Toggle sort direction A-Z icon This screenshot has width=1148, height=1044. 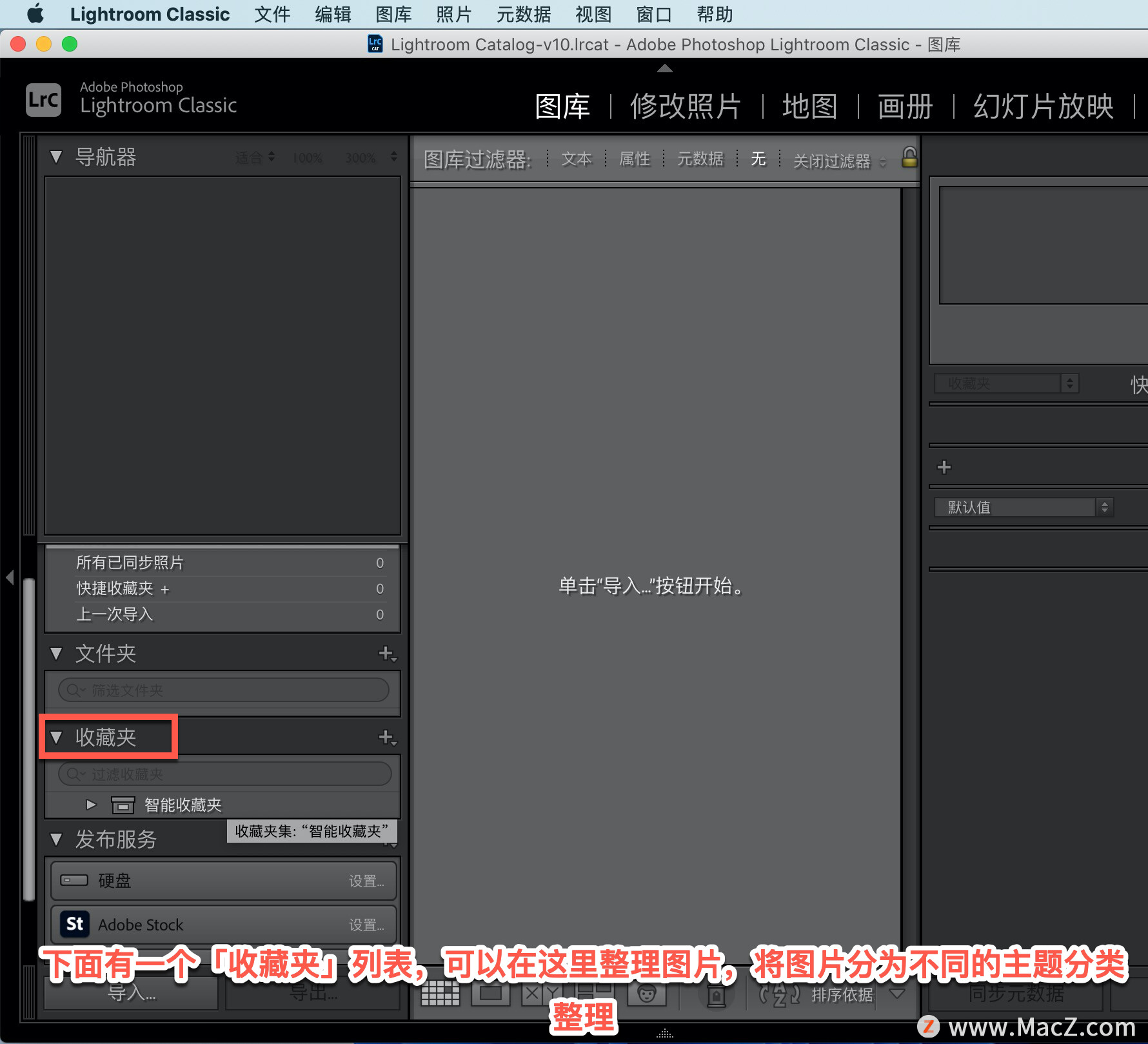click(780, 995)
